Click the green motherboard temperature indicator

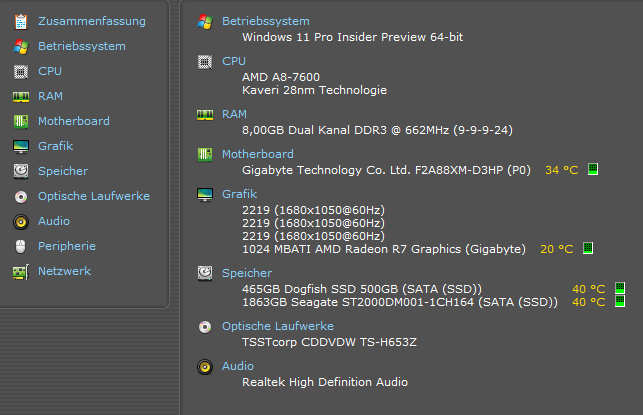[593, 169]
